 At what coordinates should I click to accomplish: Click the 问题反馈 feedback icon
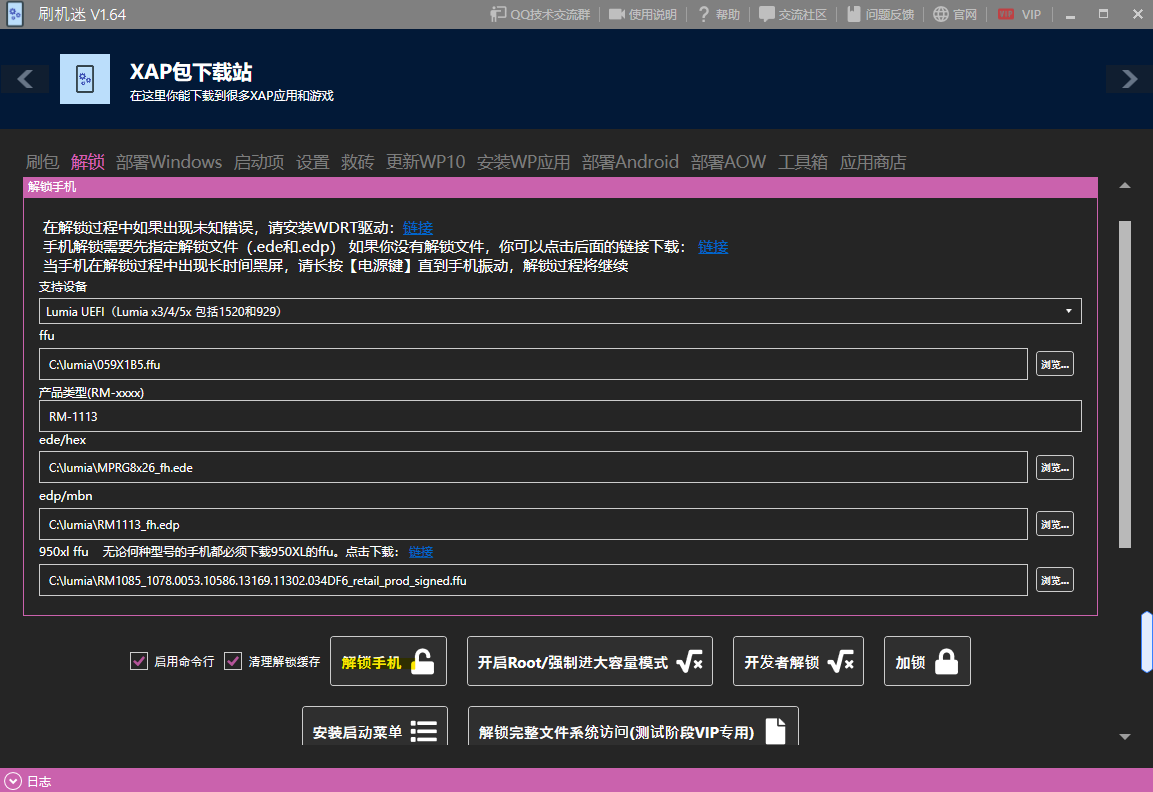coord(853,14)
